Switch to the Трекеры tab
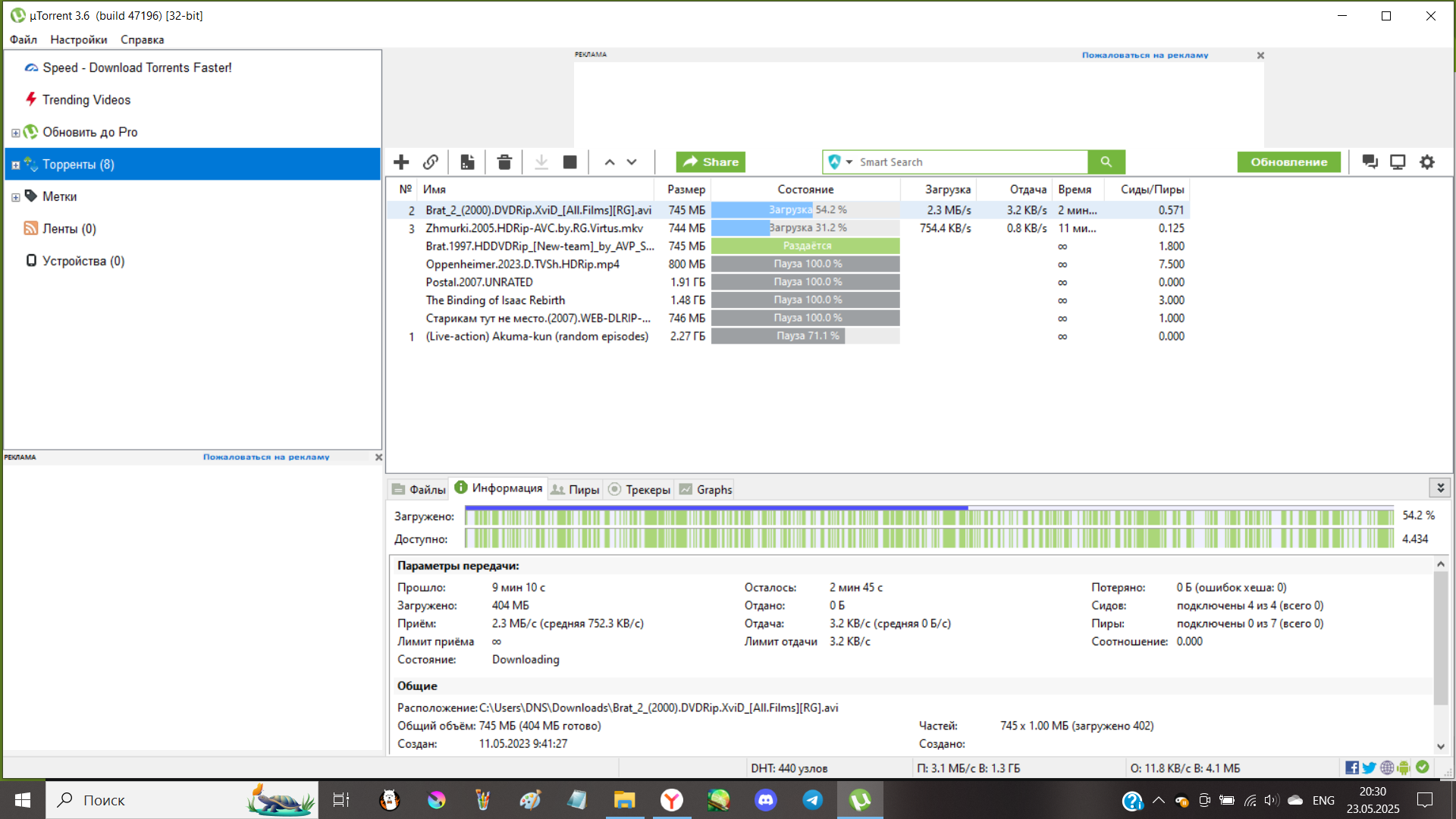1456x819 pixels. pos(639,489)
